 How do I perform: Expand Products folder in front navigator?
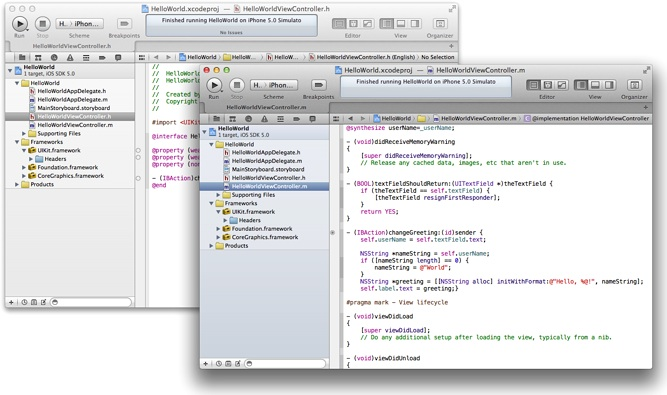[211, 246]
